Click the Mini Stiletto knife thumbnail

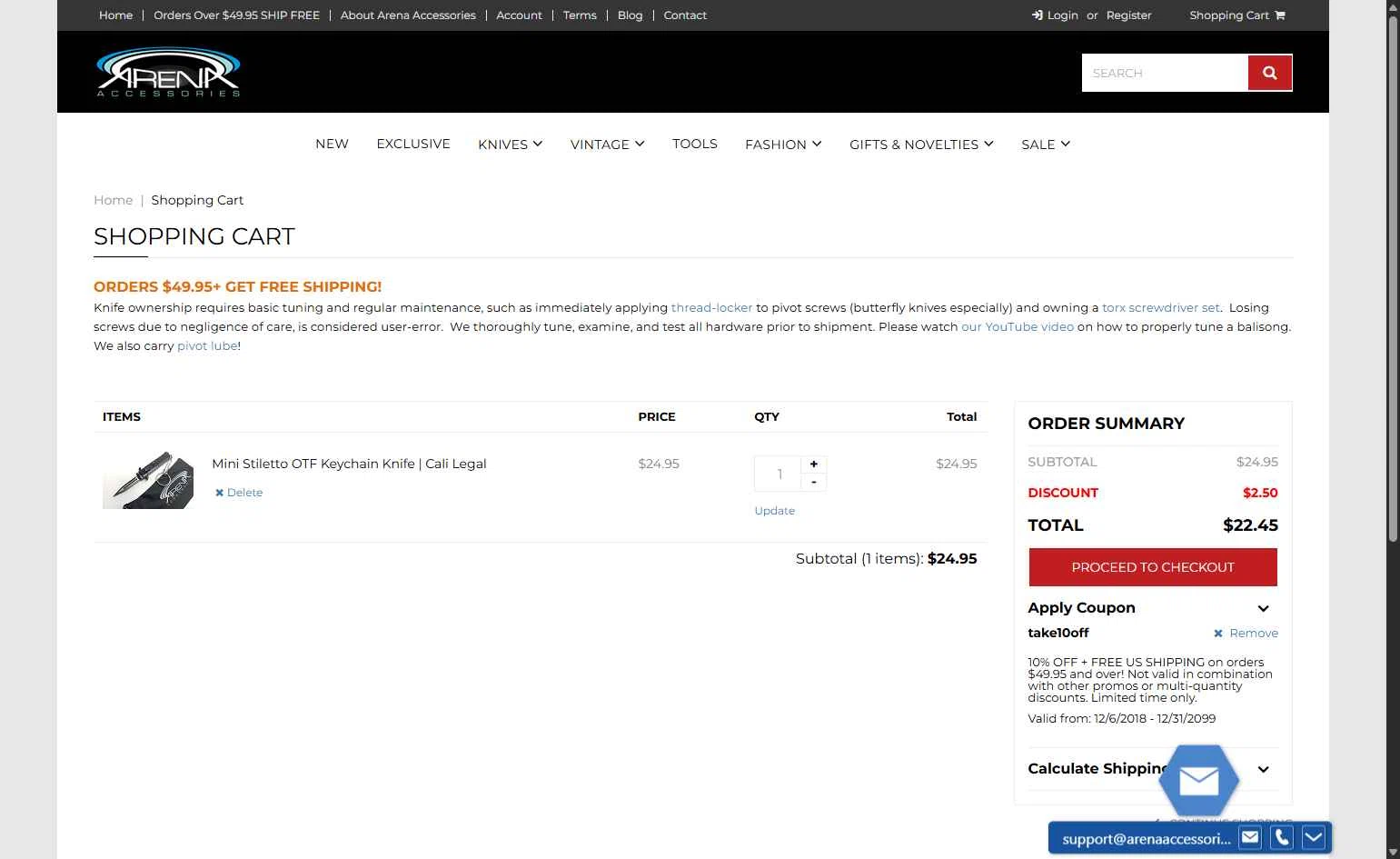pos(148,479)
